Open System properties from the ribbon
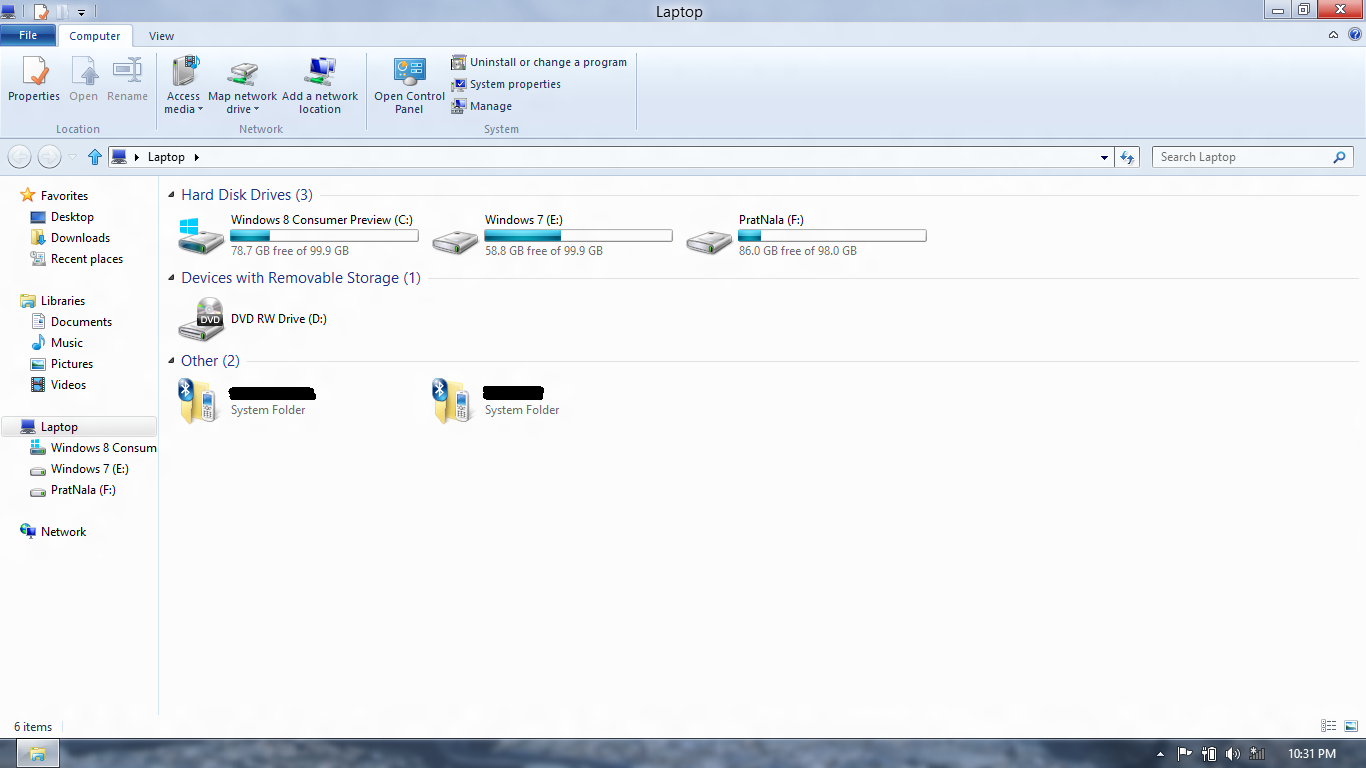Image resolution: width=1366 pixels, height=768 pixels. (506, 84)
